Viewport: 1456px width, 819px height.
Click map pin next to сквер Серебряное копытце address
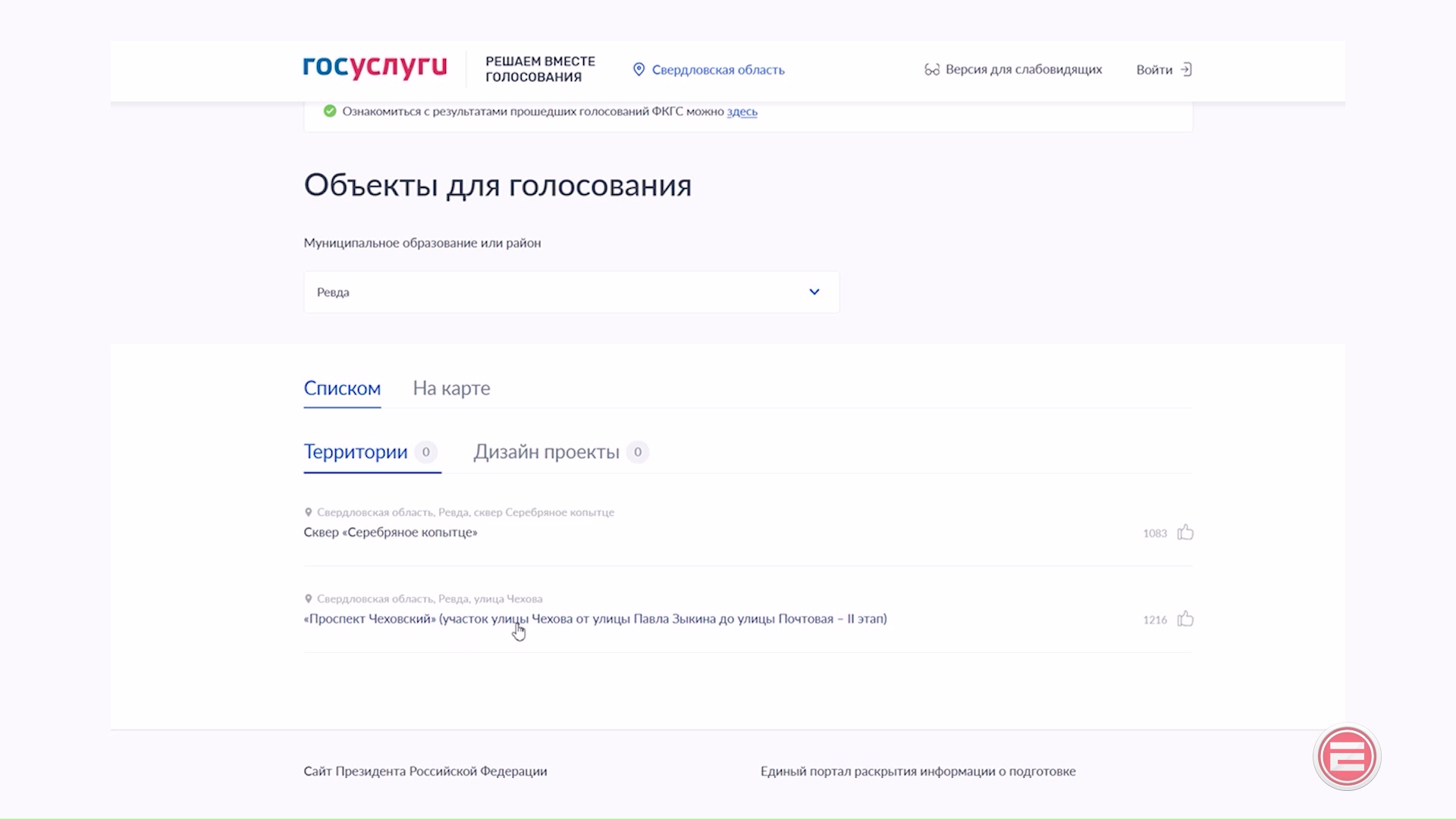309,512
